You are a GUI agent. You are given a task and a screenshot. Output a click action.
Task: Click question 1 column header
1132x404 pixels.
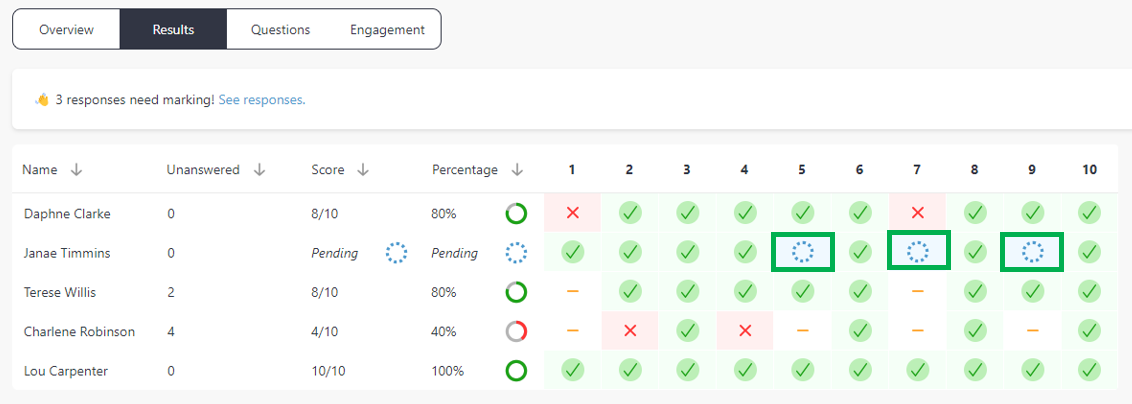[x=572, y=170]
